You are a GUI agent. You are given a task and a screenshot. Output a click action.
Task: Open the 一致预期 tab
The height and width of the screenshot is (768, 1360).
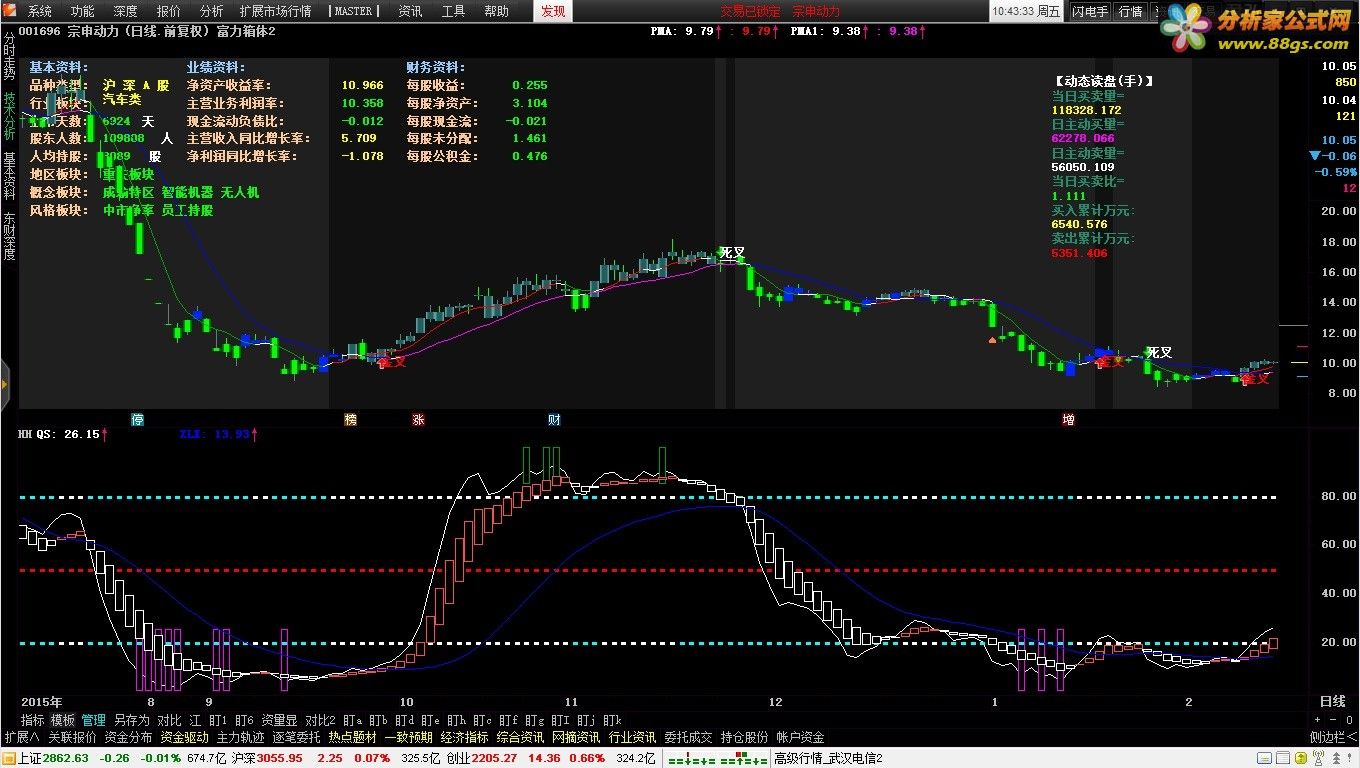(408, 737)
